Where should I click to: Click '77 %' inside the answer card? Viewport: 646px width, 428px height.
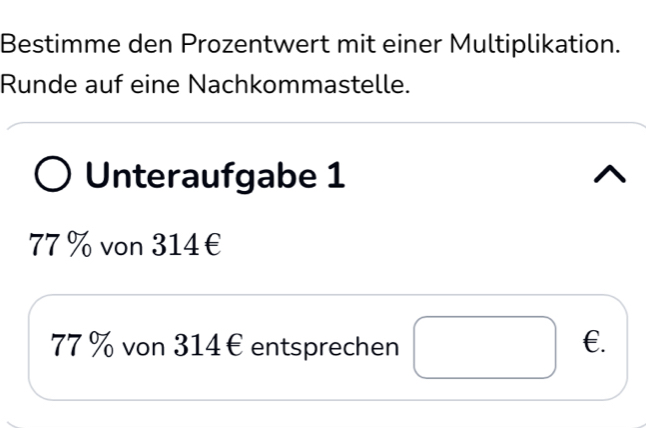pyautogui.click(x=82, y=347)
